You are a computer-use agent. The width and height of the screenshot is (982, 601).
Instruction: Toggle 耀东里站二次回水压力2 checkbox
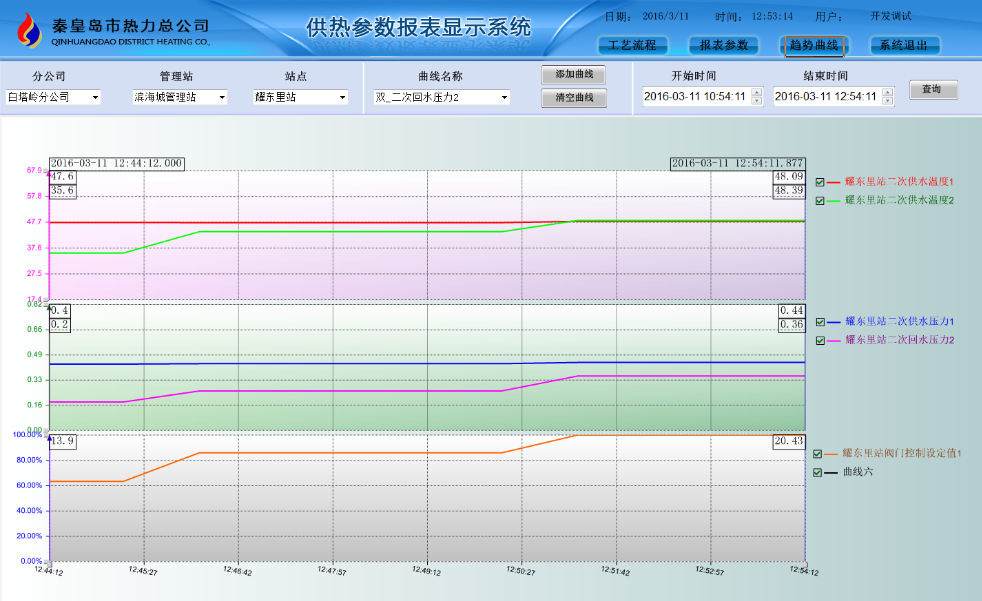click(820, 340)
